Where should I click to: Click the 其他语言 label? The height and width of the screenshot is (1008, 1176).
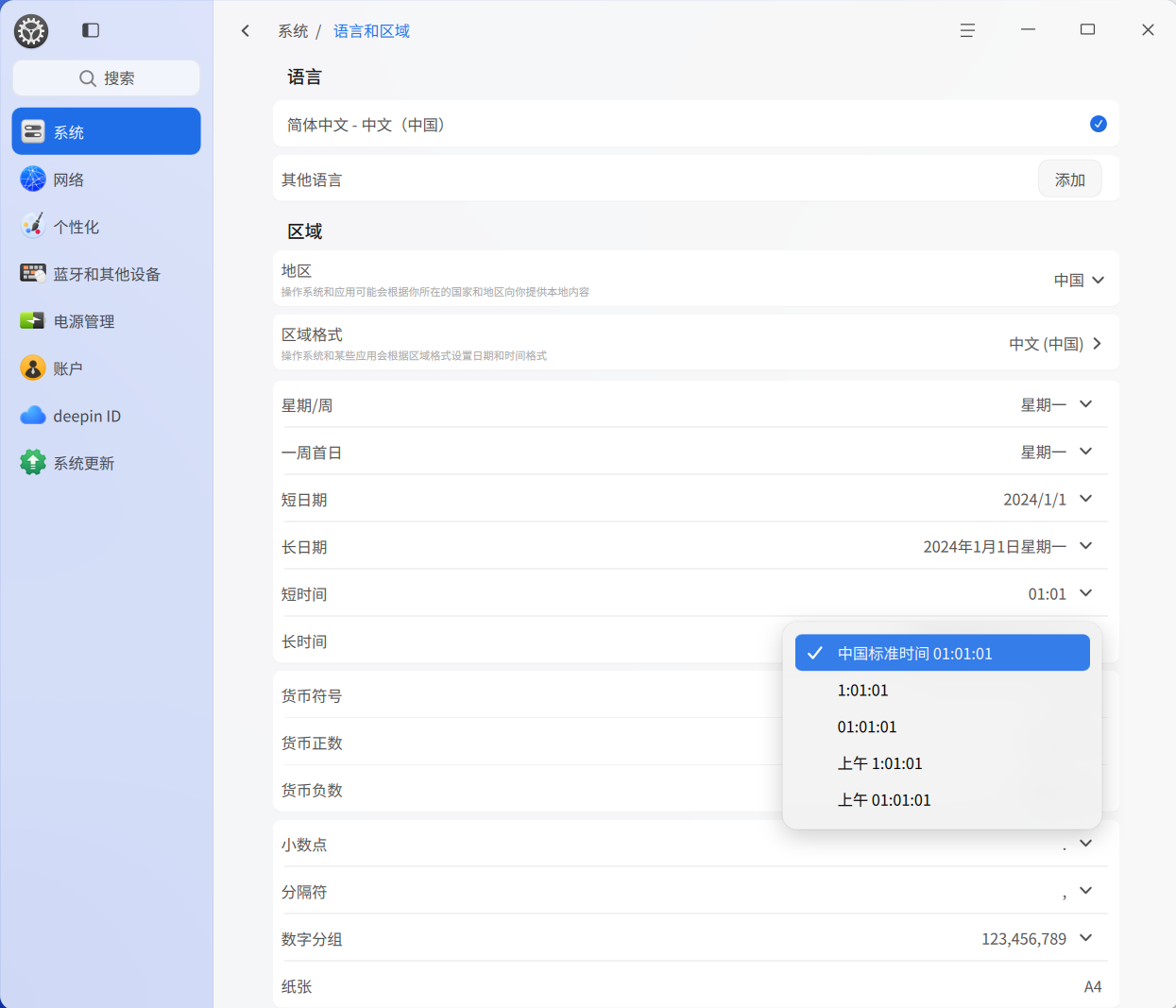pyautogui.click(x=312, y=179)
